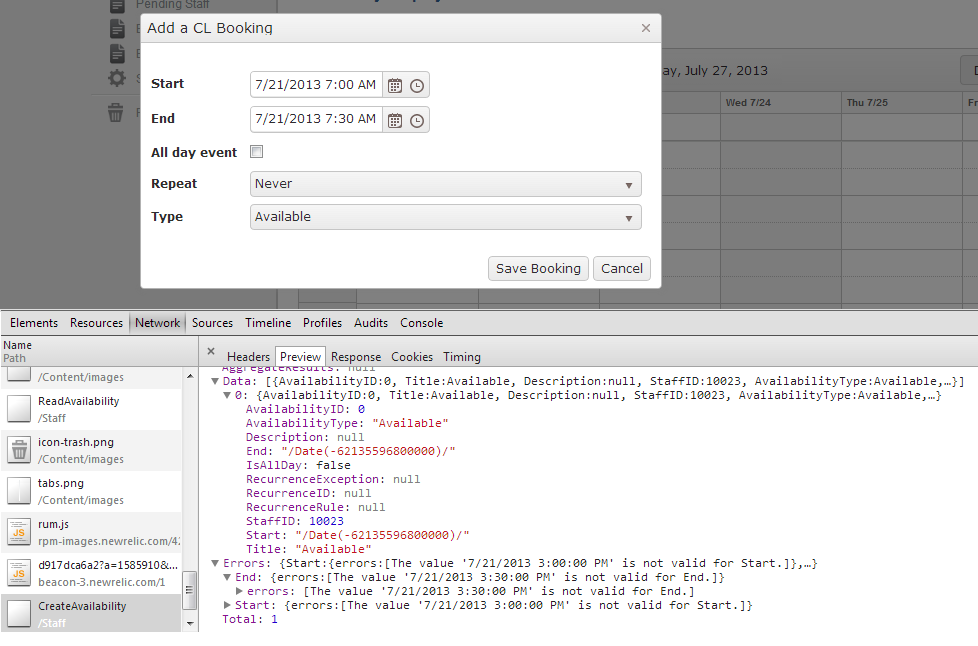The height and width of the screenshot is (646, 978).
Task: Click the Save Booking button
Action: 538,269
